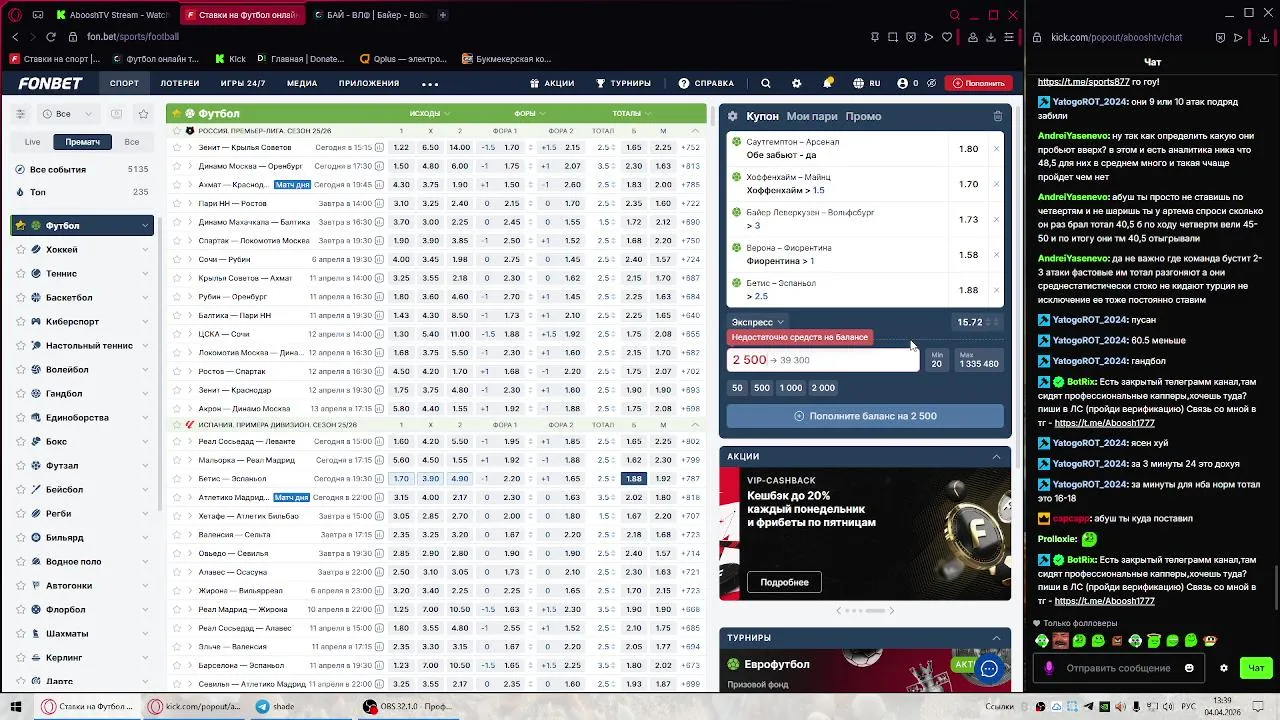The image size is (1280, 720).
Task: Open Kick chat settings gear icon
Action: coord(1223,668)
